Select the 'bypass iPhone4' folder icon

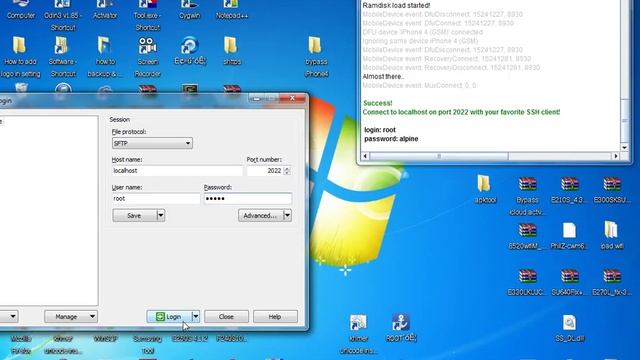(x=316, y=57)
